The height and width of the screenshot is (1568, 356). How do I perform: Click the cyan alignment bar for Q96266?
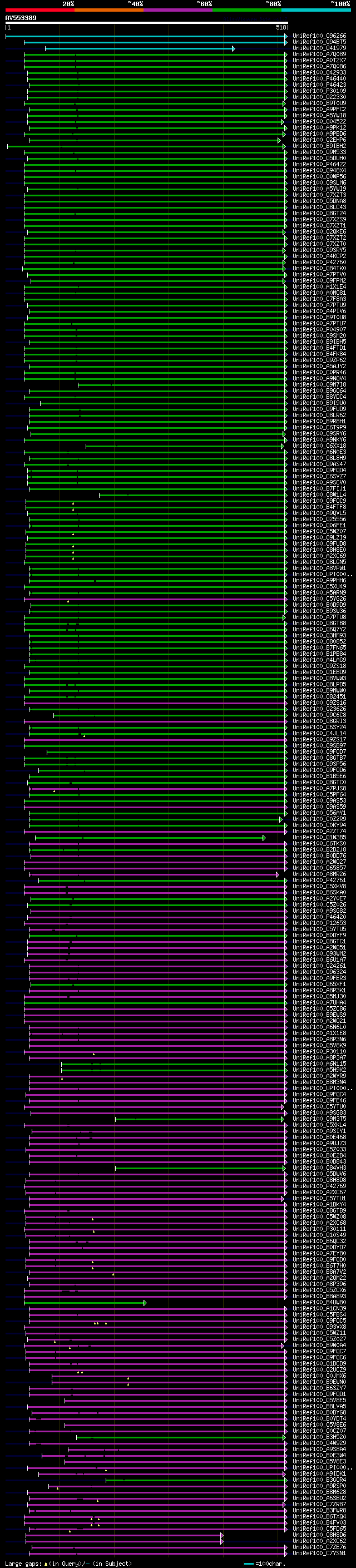coord(146,37)
